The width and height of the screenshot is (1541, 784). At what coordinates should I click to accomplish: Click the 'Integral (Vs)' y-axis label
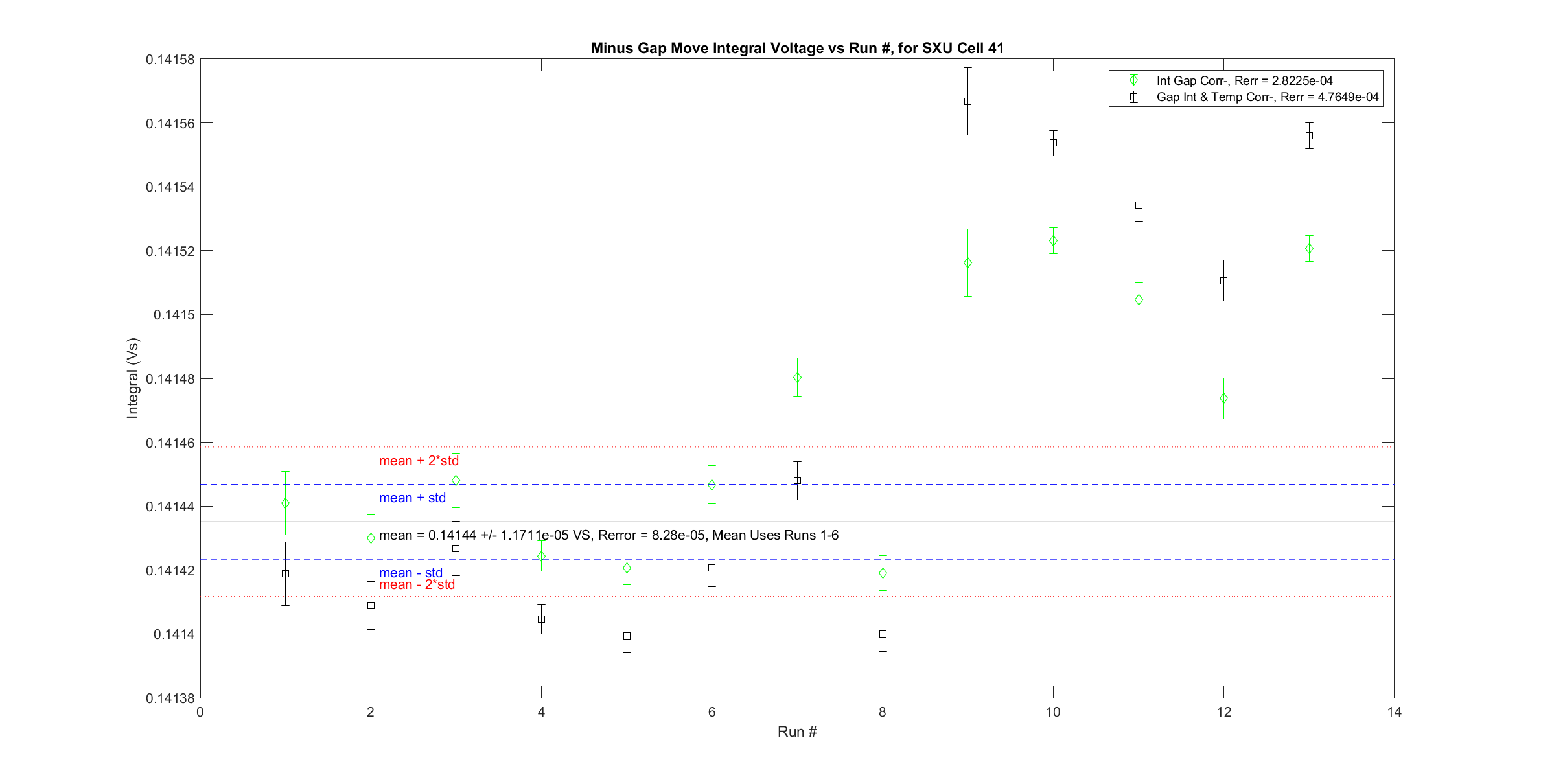click(132, 378)
